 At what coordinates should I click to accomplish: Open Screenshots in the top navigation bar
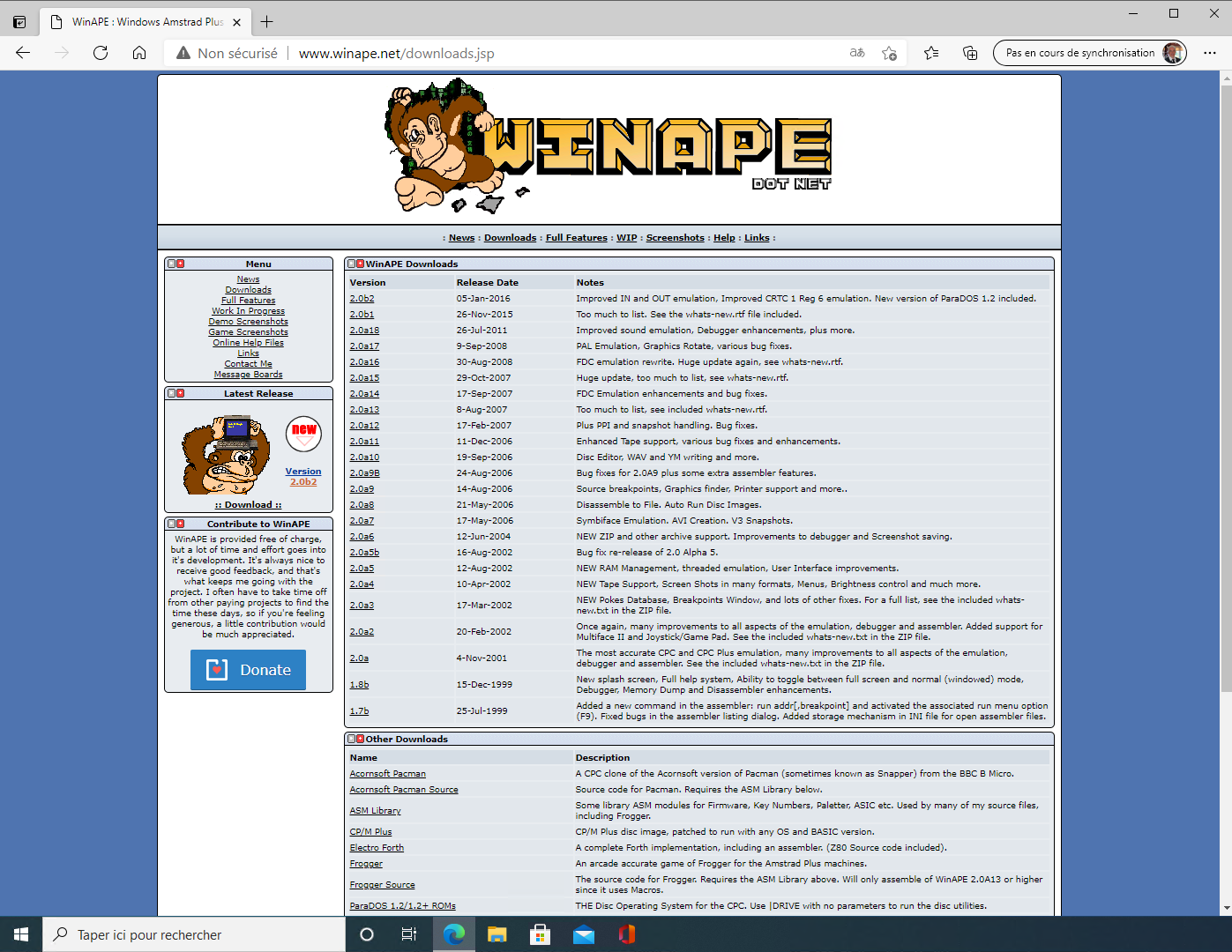[675, 238]
